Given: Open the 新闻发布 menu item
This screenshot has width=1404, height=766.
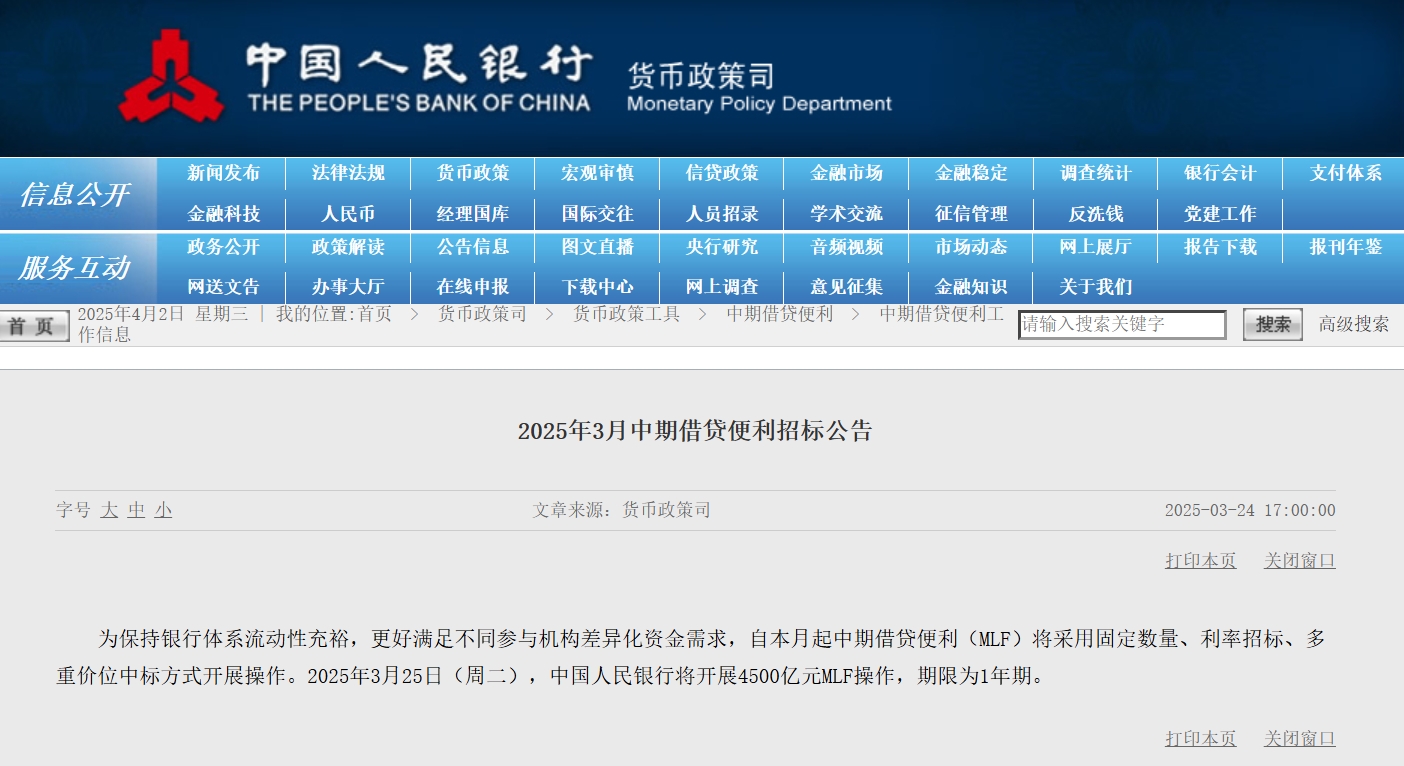Looking at the screenshot, I should point(223,173).
